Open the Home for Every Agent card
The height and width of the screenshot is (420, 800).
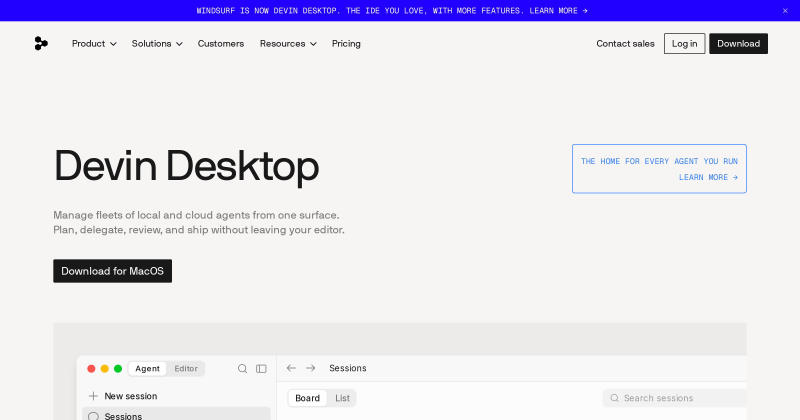click(659, 169)
